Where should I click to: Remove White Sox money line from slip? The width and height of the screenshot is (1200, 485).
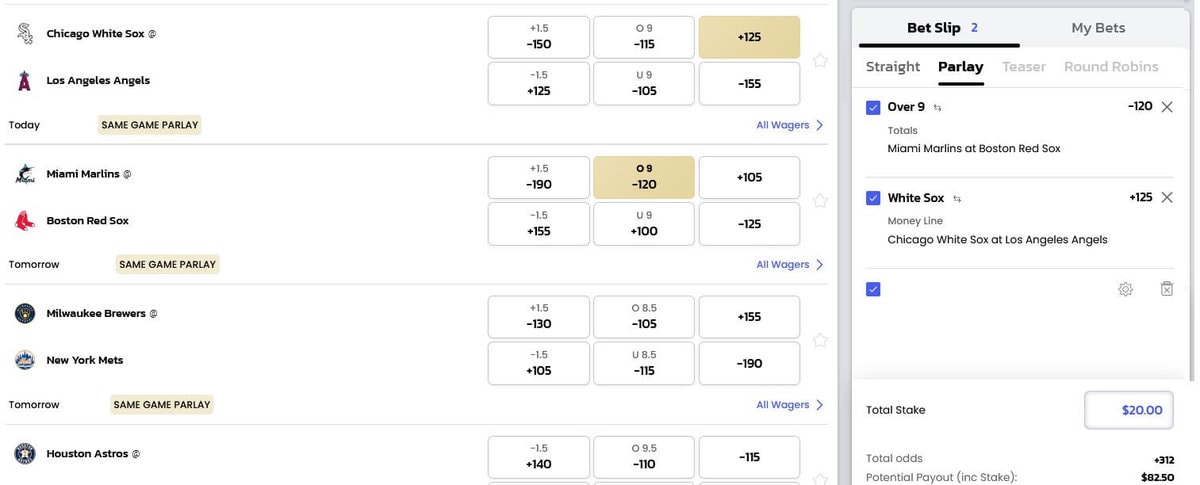coord(1167,198)
